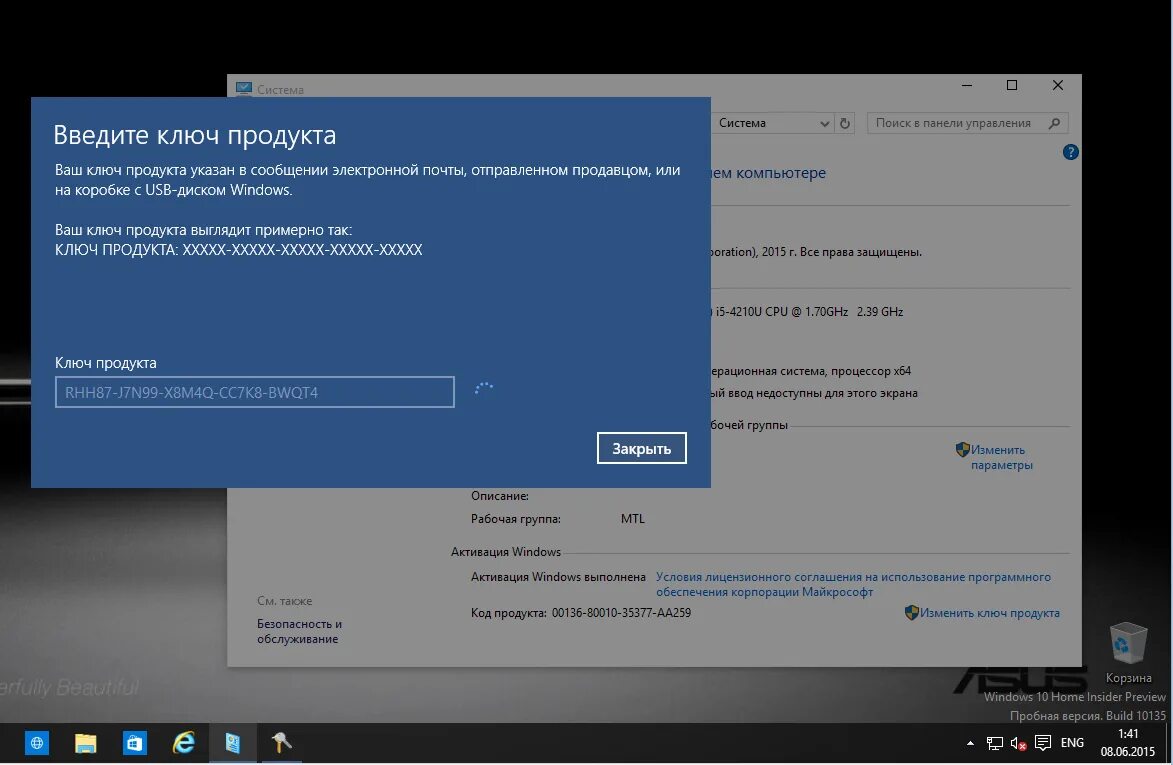Click the shield icon beside Изменить параметры
This screenshot has height=765, width=1173.
(962, 449)
